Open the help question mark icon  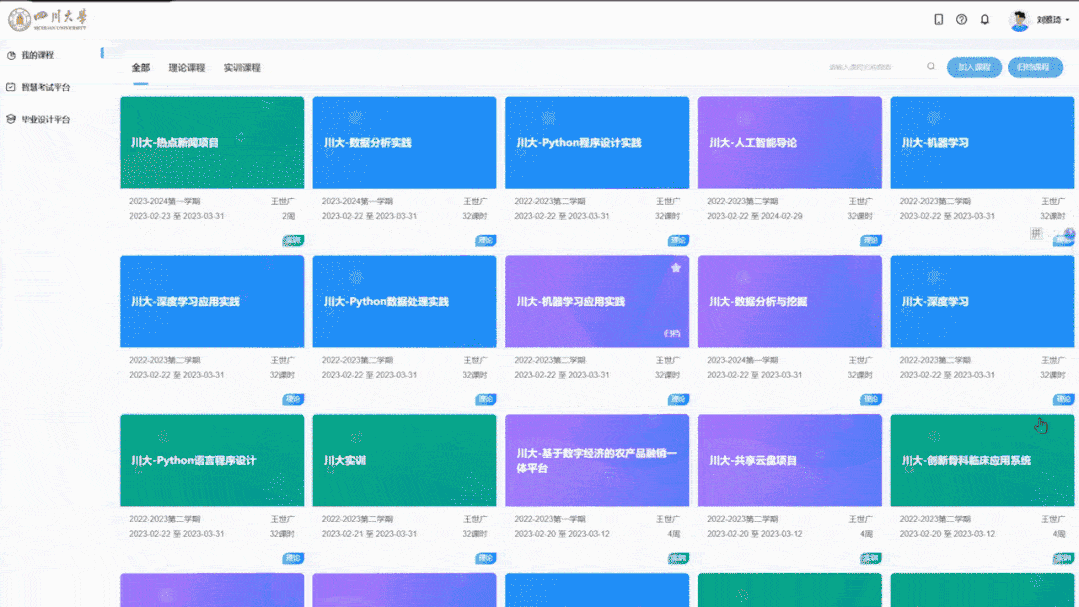pyautogui.click(x=961, y=19)
